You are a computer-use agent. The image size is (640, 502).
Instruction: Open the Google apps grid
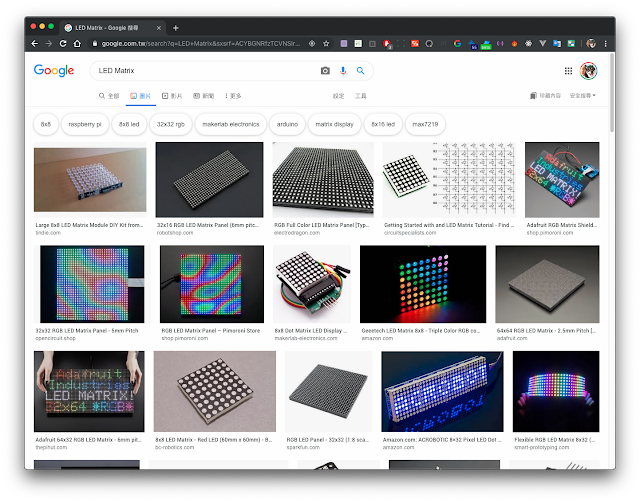point(568,71)
